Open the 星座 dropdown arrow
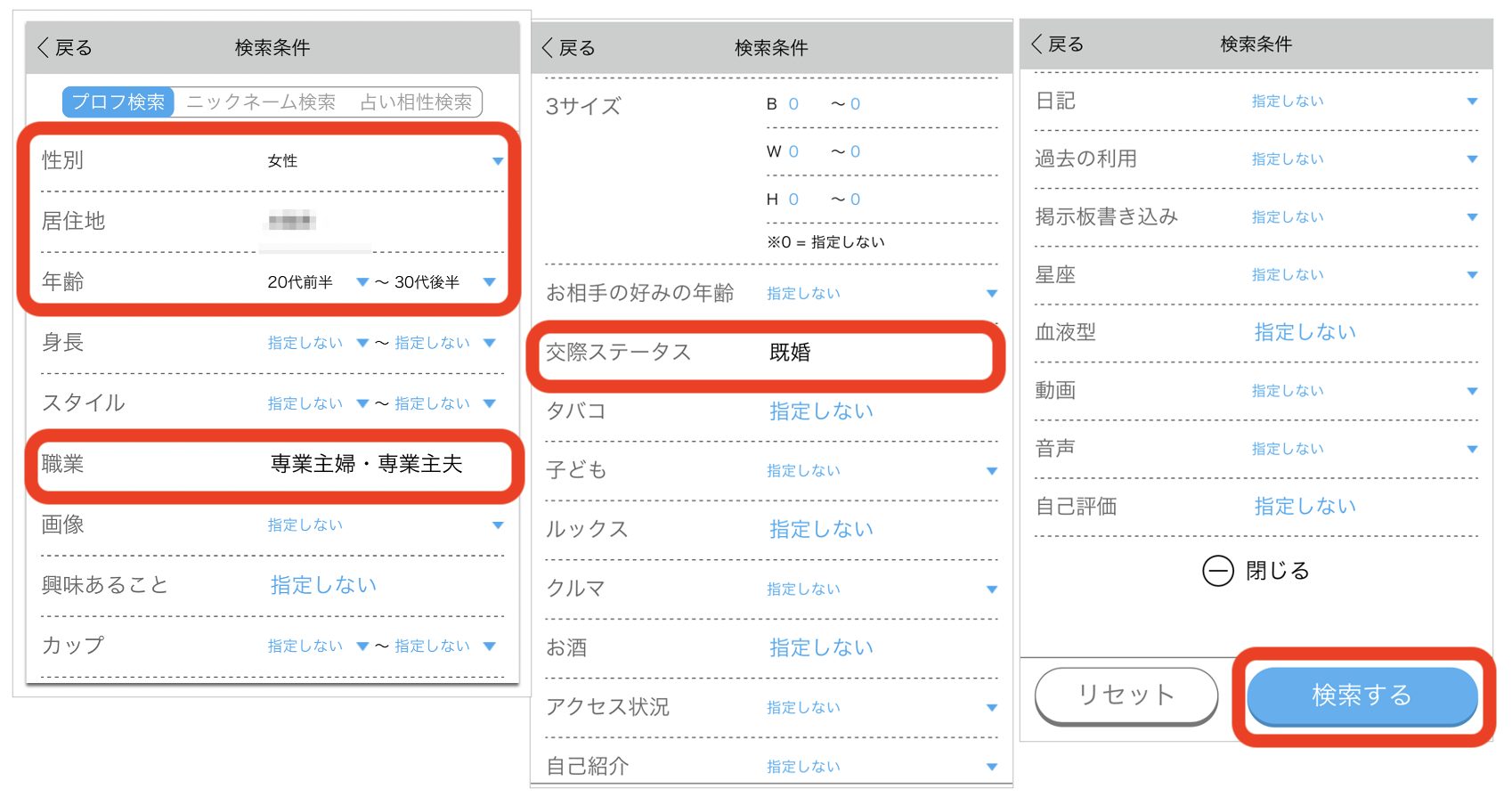This screenshot has height=805, width=1512. tap(1471, 275)
